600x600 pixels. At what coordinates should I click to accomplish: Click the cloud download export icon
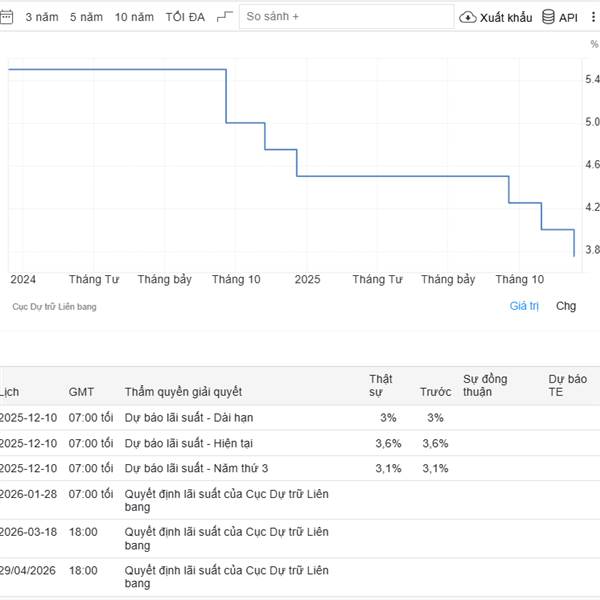[468, 17]
